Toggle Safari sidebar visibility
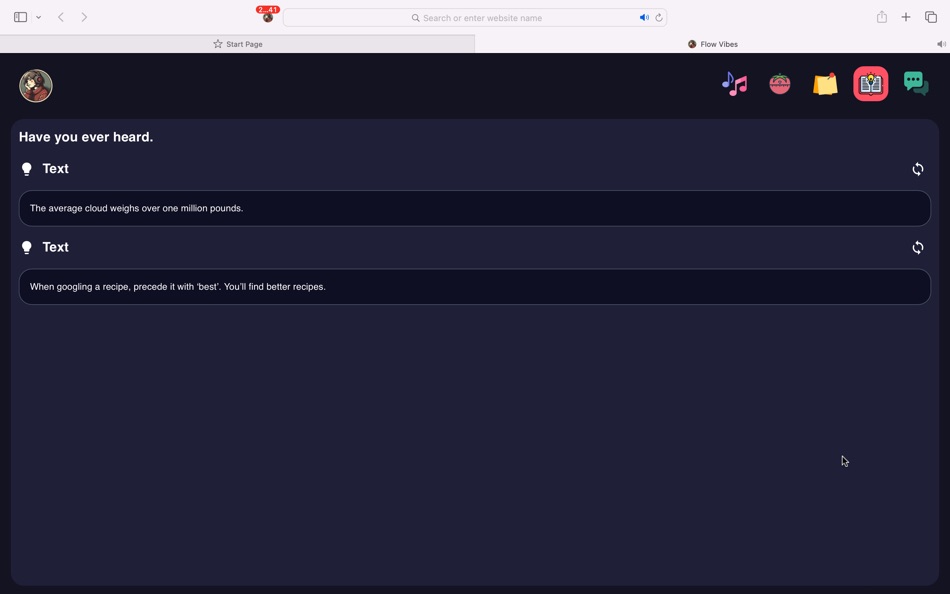Viewport: 950px width, 594px height. 21,17
